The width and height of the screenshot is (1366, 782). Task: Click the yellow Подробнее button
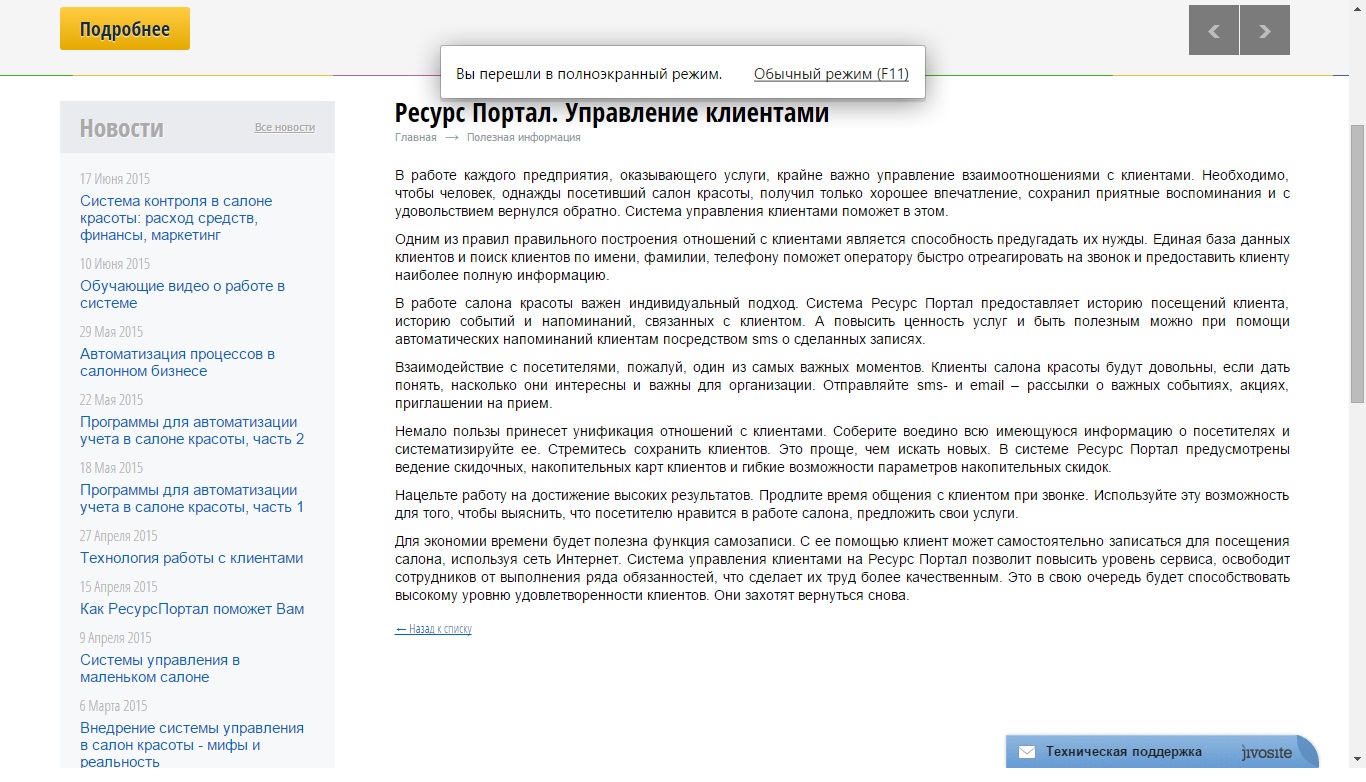[125, 29]
